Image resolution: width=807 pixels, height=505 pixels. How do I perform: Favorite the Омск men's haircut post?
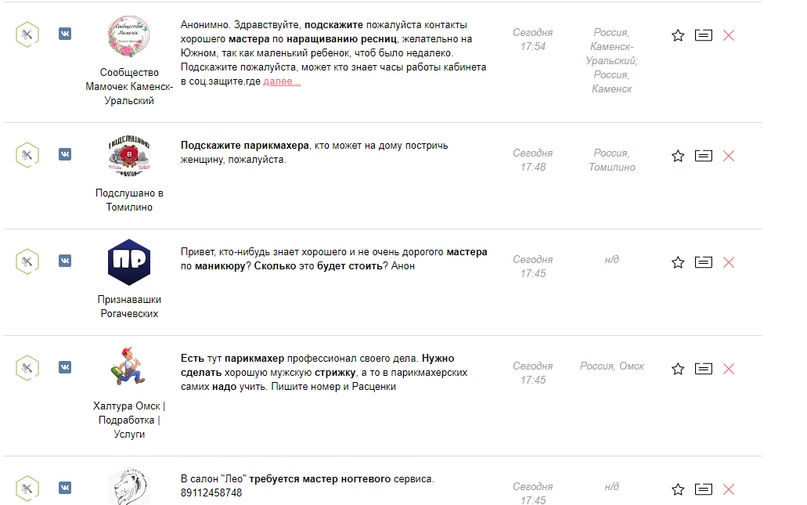point(678,369)
